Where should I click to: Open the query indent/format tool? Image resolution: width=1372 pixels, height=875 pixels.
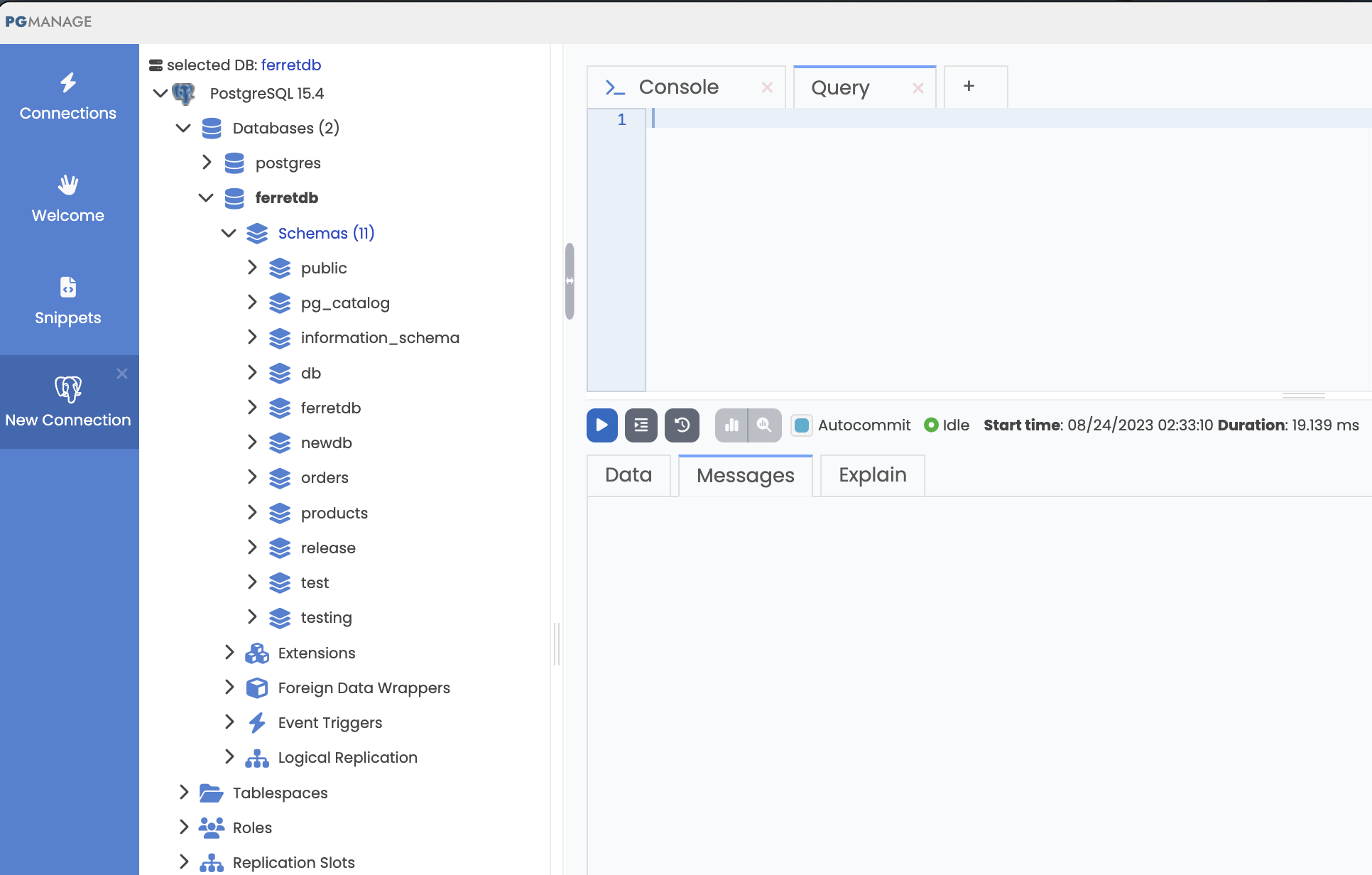click(641, 425)
